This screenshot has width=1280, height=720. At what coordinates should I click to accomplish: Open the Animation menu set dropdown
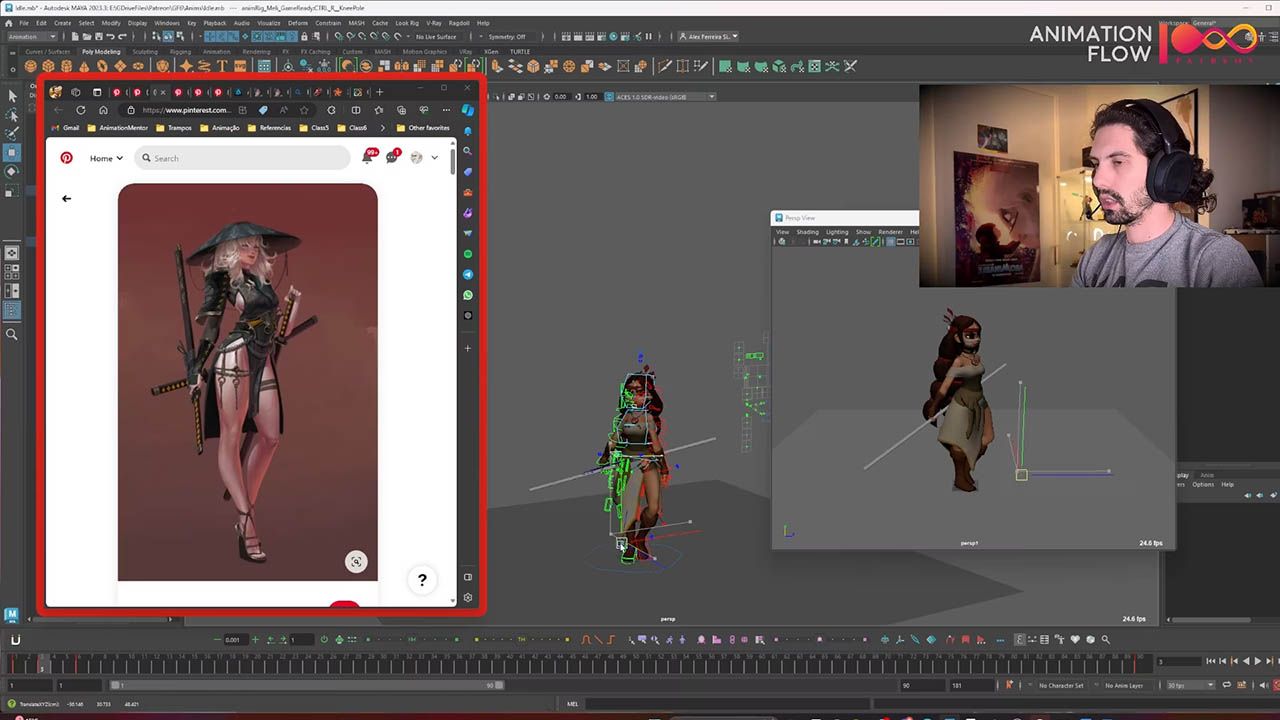(x=32, y=37)
